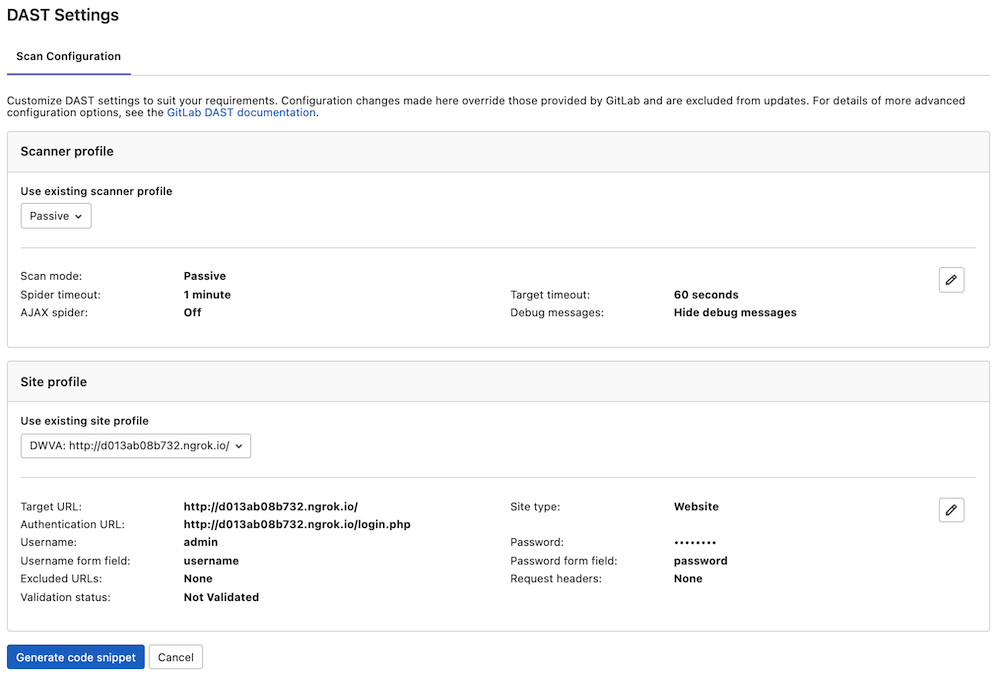Click the 60 seconds target timeout value

coord(707,294)
